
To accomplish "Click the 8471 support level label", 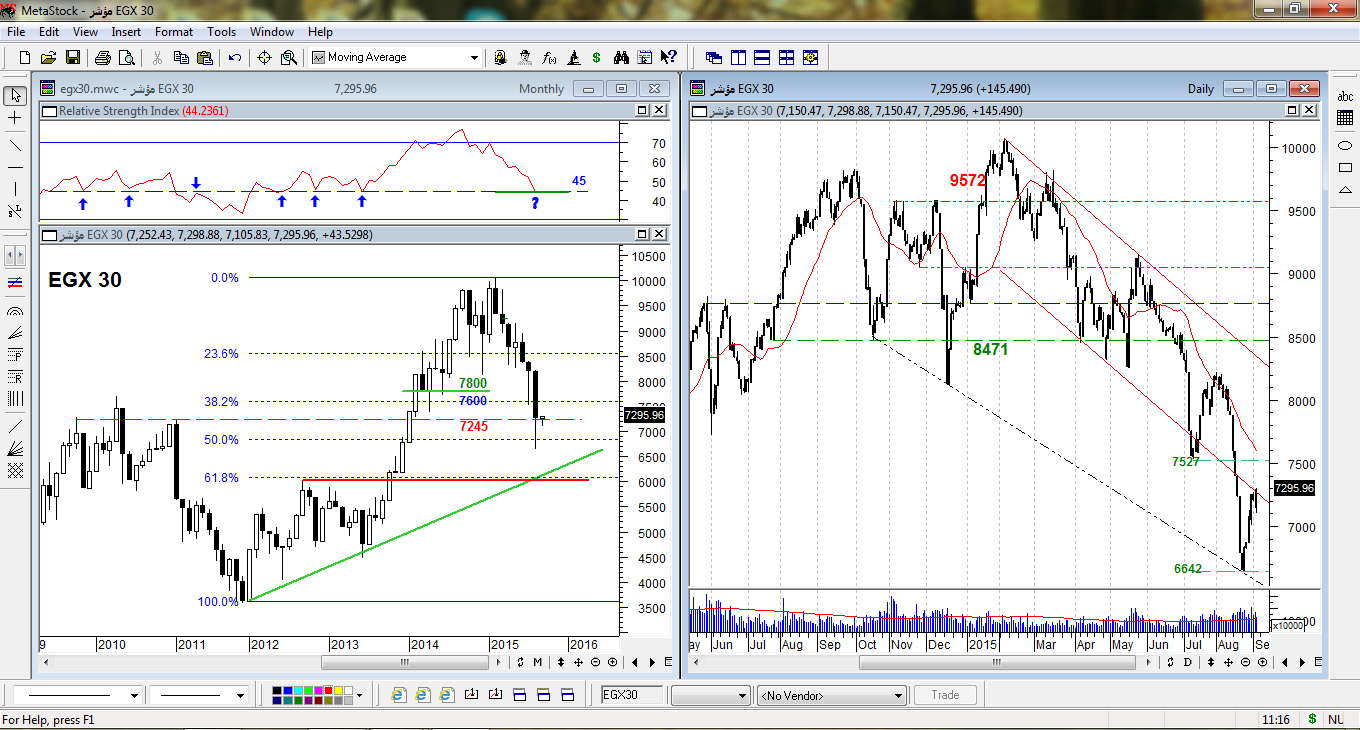I will (990, 349).
